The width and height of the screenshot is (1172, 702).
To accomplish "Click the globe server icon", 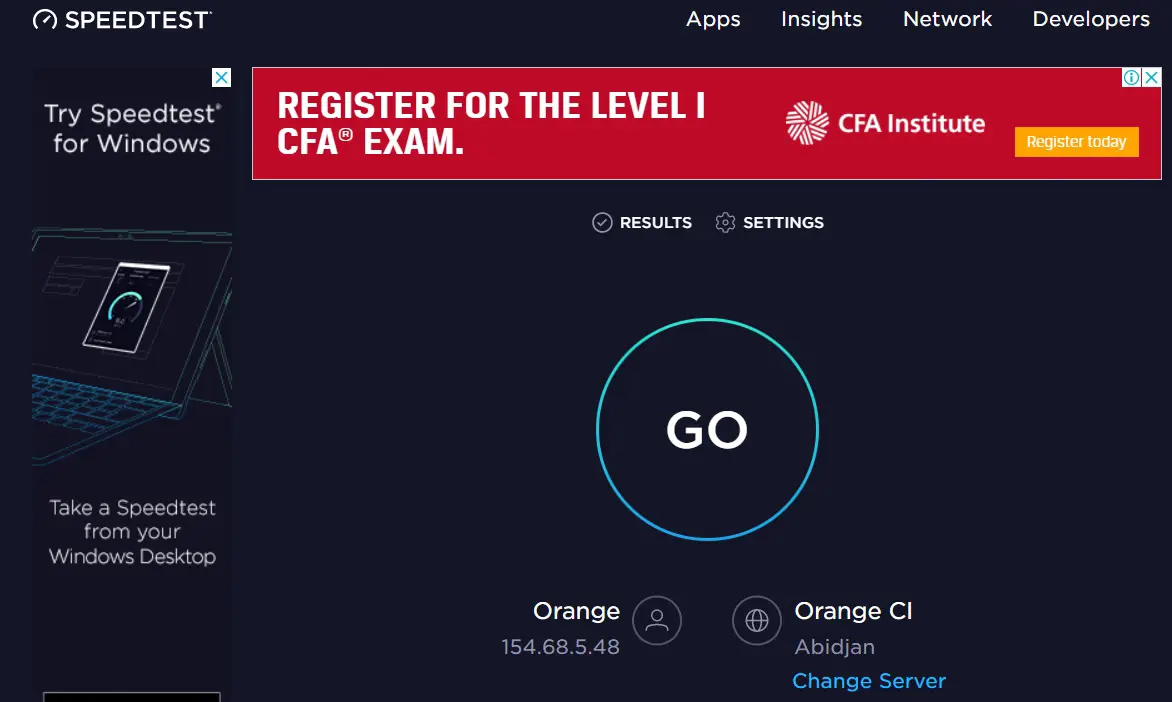I will coord(756,621).
